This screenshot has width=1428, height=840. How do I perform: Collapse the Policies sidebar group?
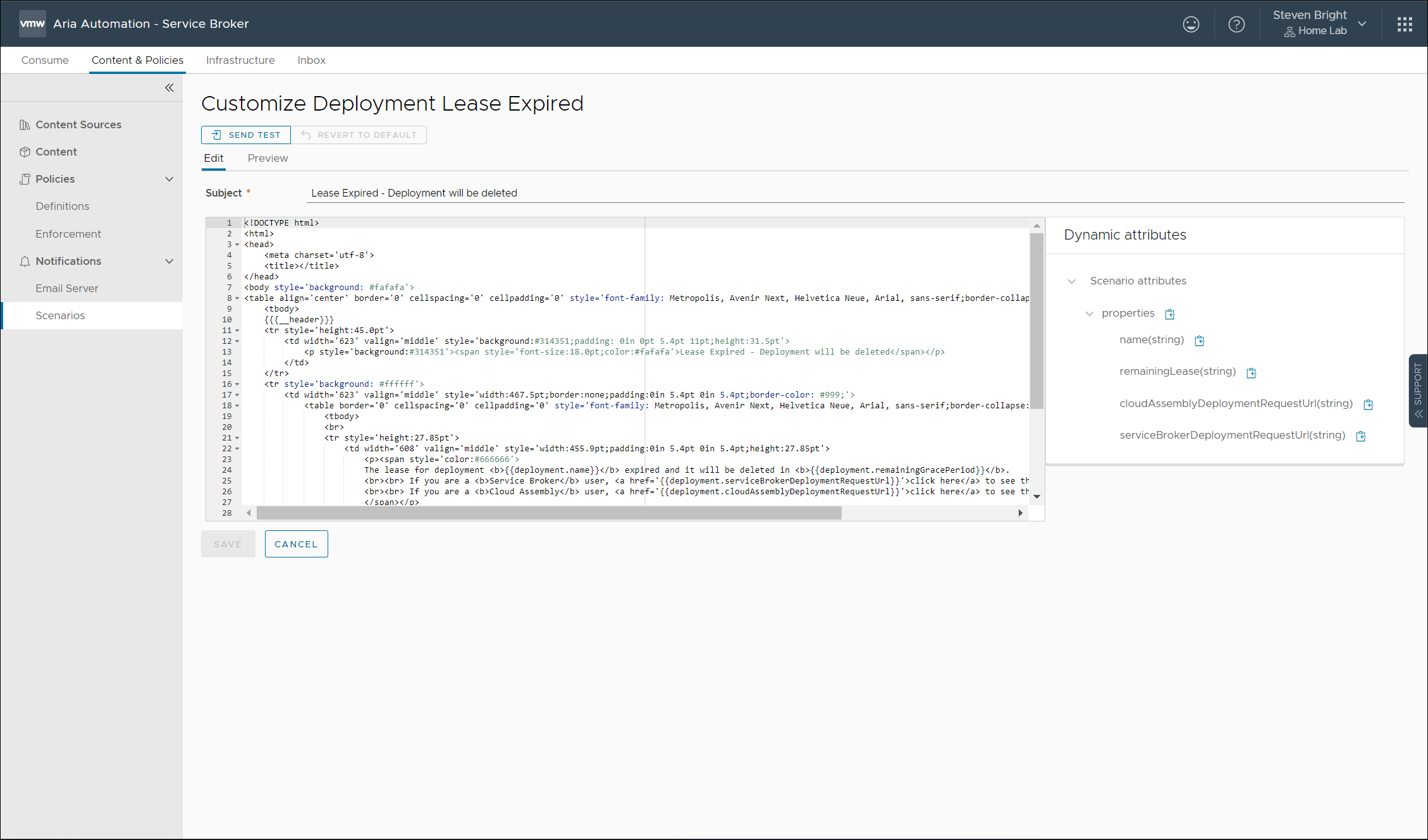[169, 180]
